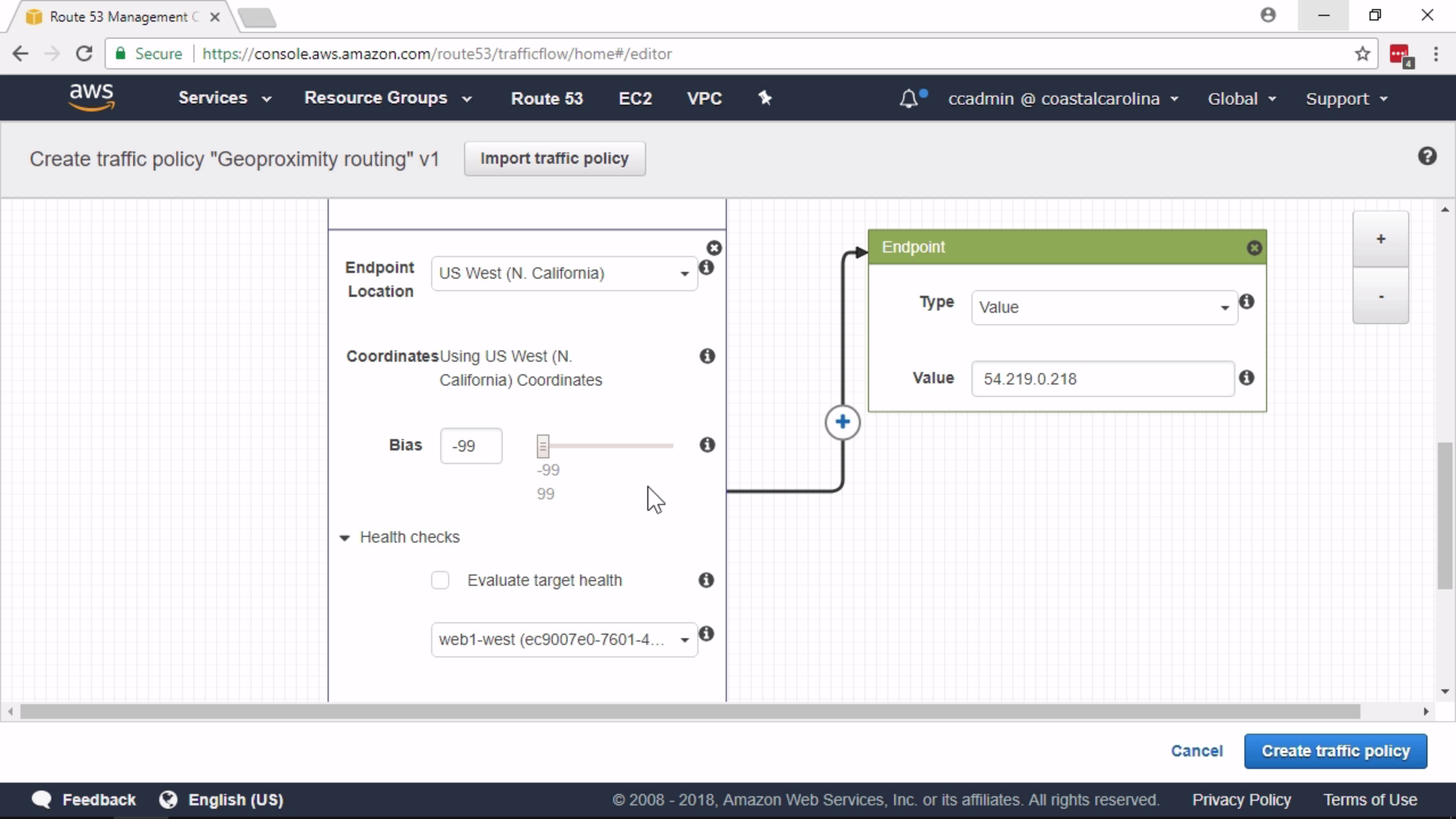Click the Bias value input field
This screenshot has width=1456, height=819.
coord(471,446)
